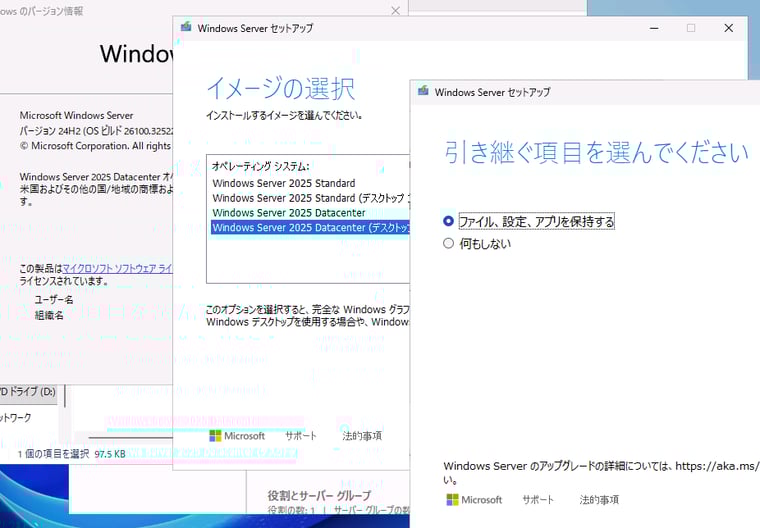Choose Windows Server 2025 Datacenter image

(x=310, y=213)
